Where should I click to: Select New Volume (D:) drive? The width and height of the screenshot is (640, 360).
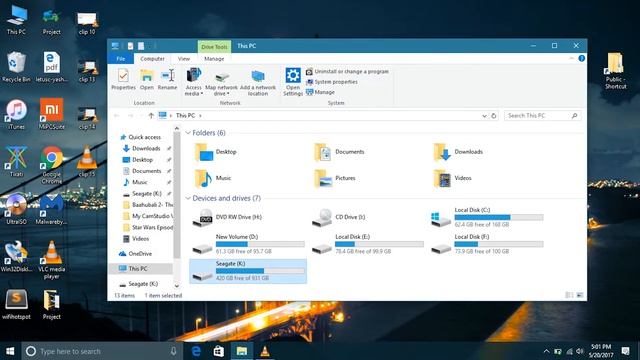pos(248,244)
